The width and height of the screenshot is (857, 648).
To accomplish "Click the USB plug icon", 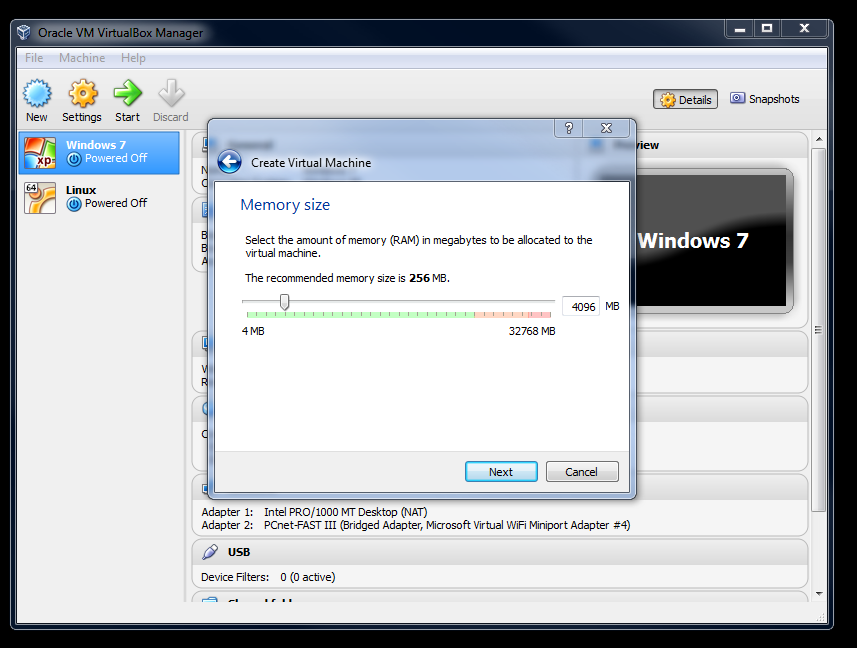I will (210, 552).
